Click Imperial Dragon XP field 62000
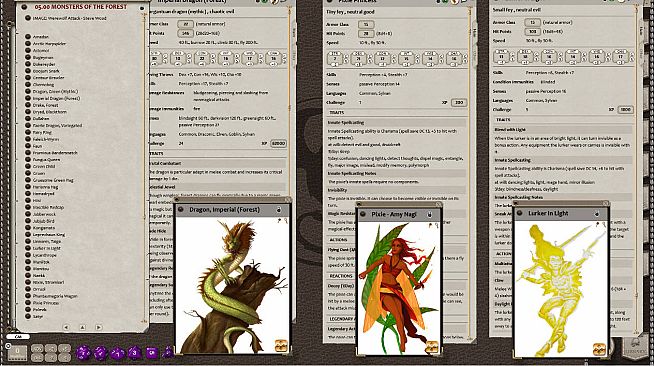Viewport: 654px width, 366px height. tap(278, 143)
